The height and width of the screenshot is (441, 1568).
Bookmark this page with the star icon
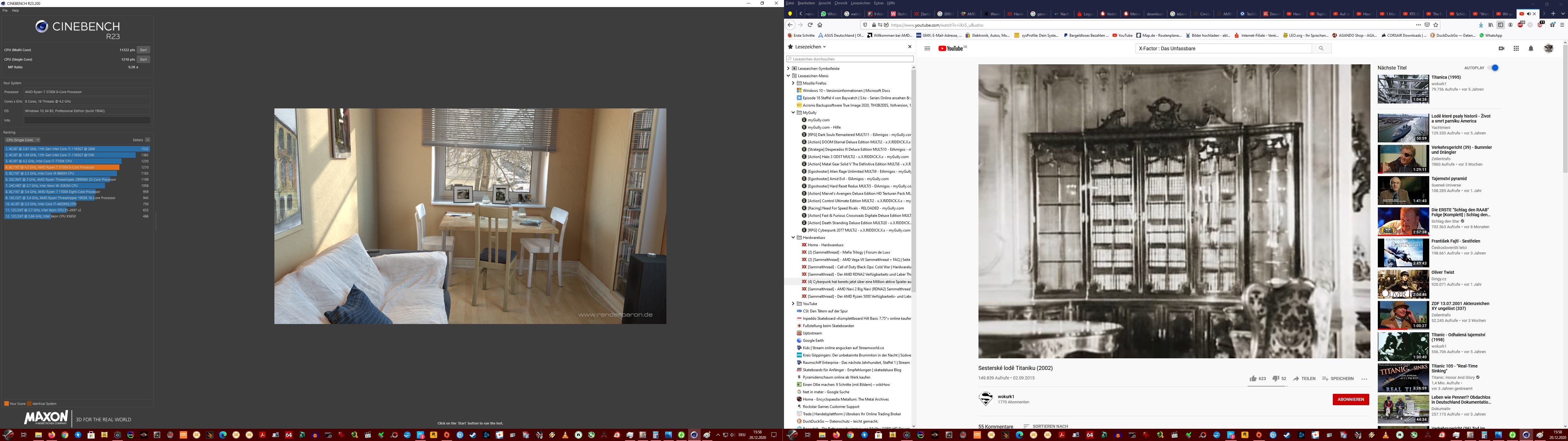pyautogui.click(x=1436, y=25)
